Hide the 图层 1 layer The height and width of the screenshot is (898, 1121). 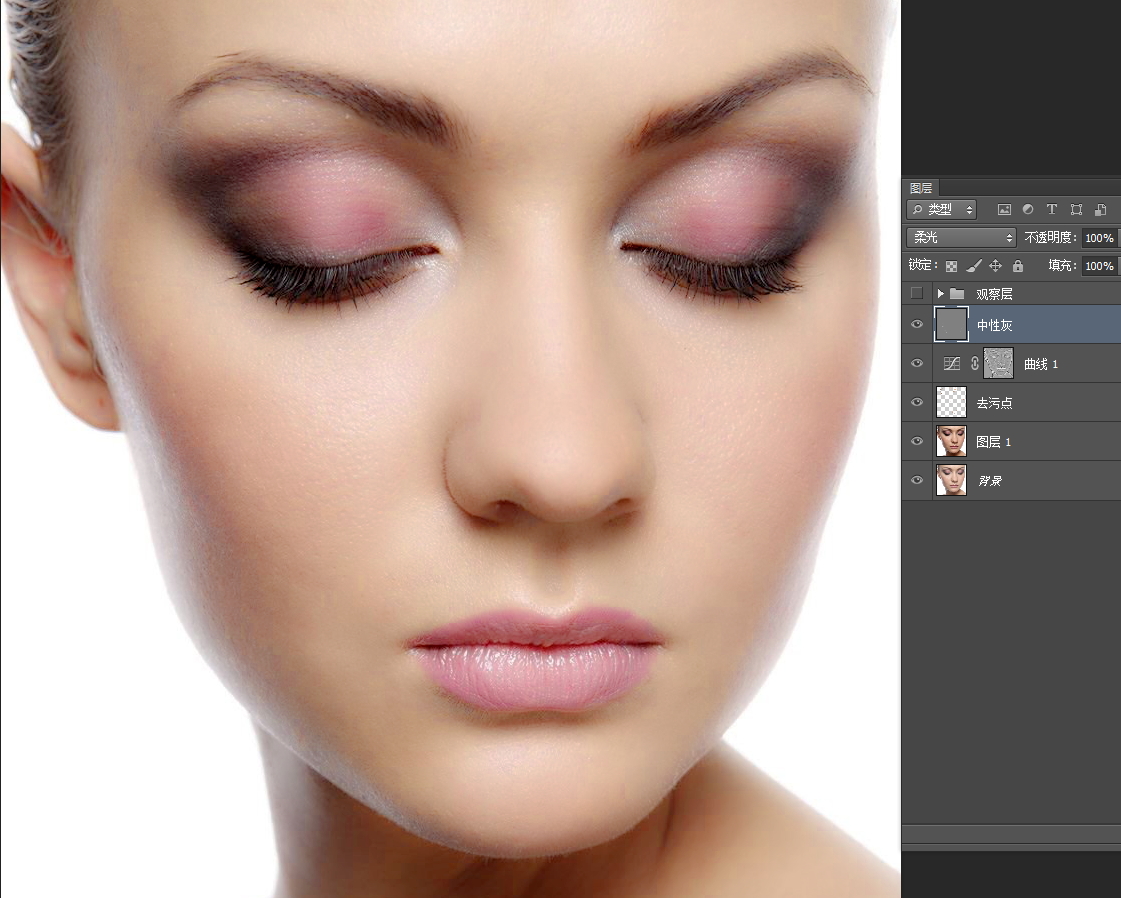(x=917, y=442)
